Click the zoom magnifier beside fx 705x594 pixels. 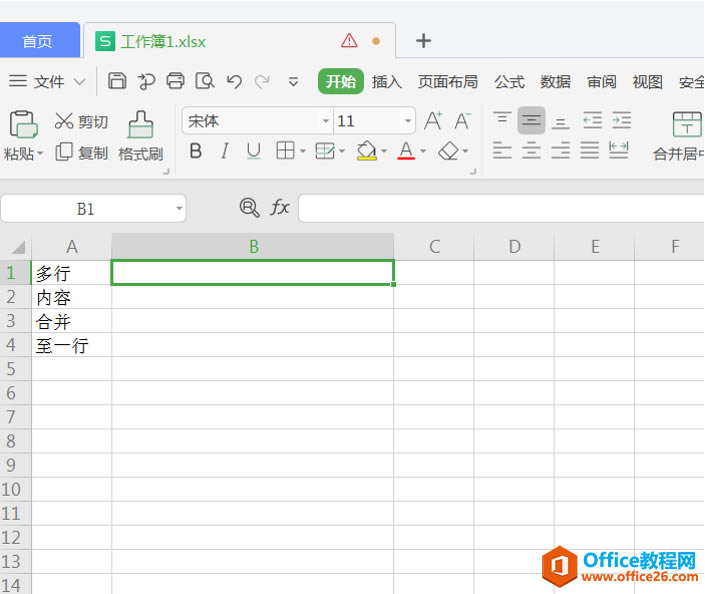[249, 208]
